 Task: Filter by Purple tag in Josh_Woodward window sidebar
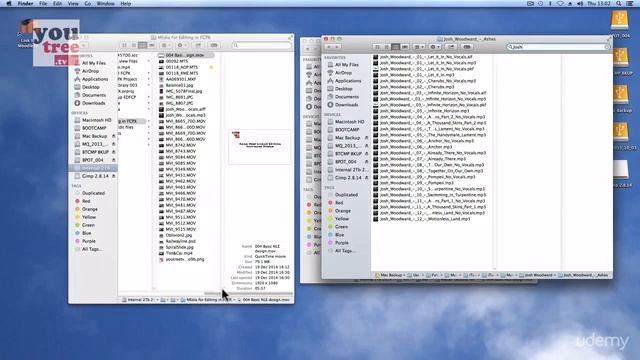[x=342, y=243]
